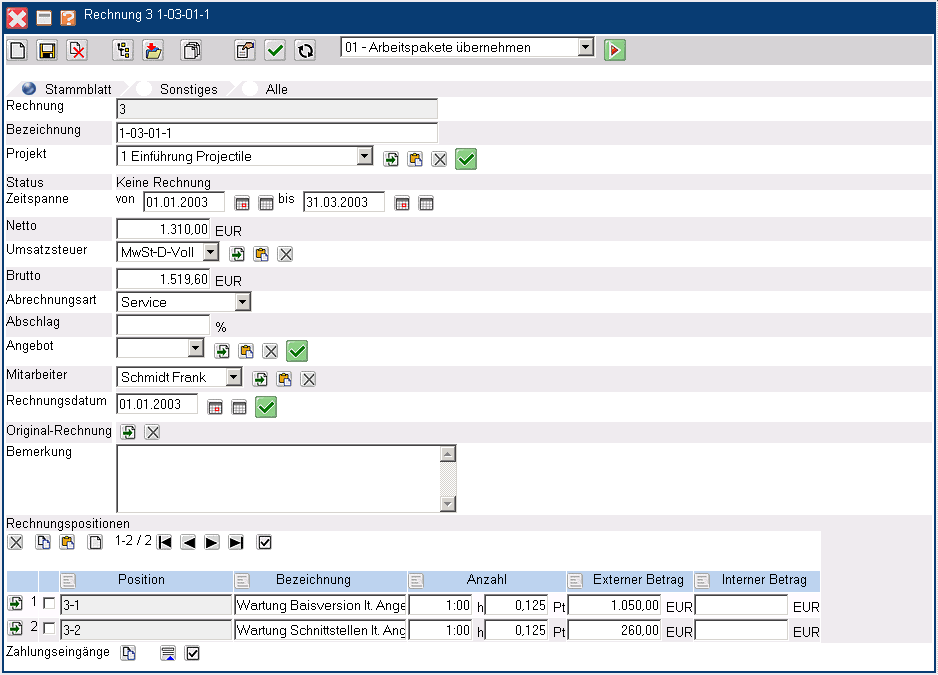This screenshot has height=675, width=938.
Task: Check the box for position 3-2
Action: tap(49, 629)
